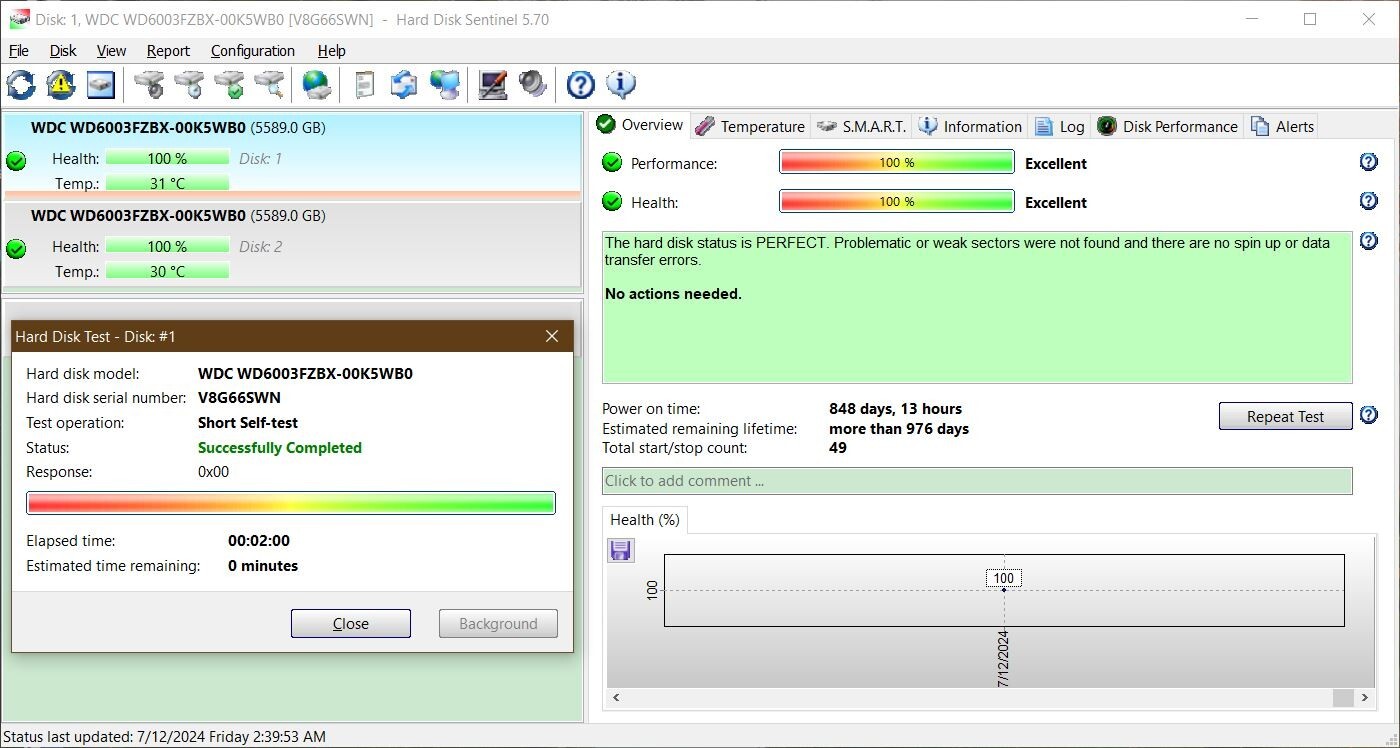Viewport: 1400px width, 748px height.
Task: Save the Health chart using floppy disk icon
Action: pyautogui.click(x=620, y=550)
